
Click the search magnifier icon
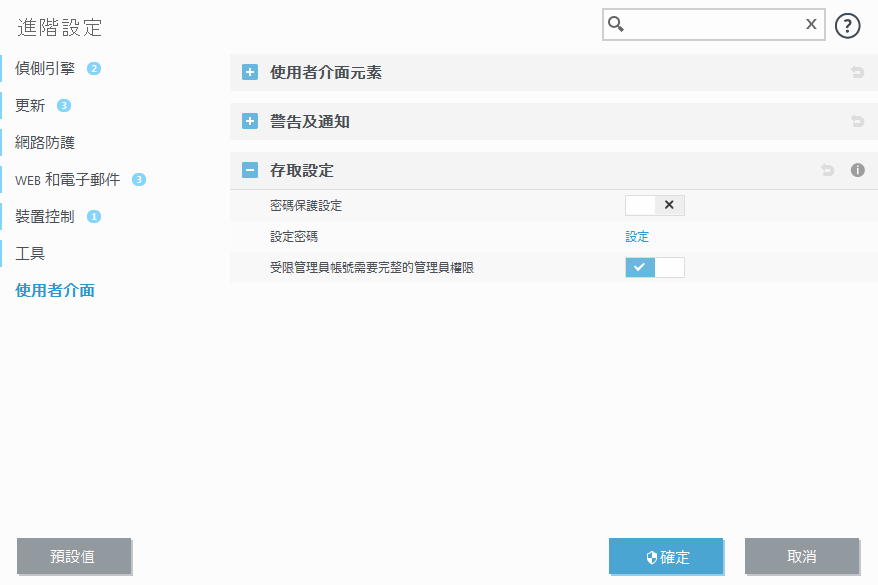tap(614, 24)
